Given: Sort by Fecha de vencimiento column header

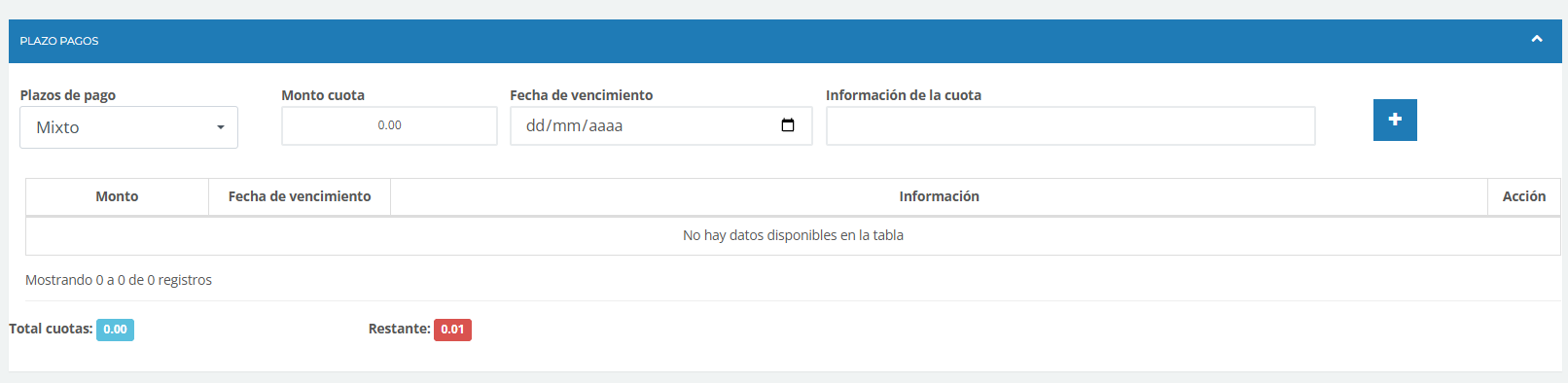Looking at the screenshot, I should 300,196.
